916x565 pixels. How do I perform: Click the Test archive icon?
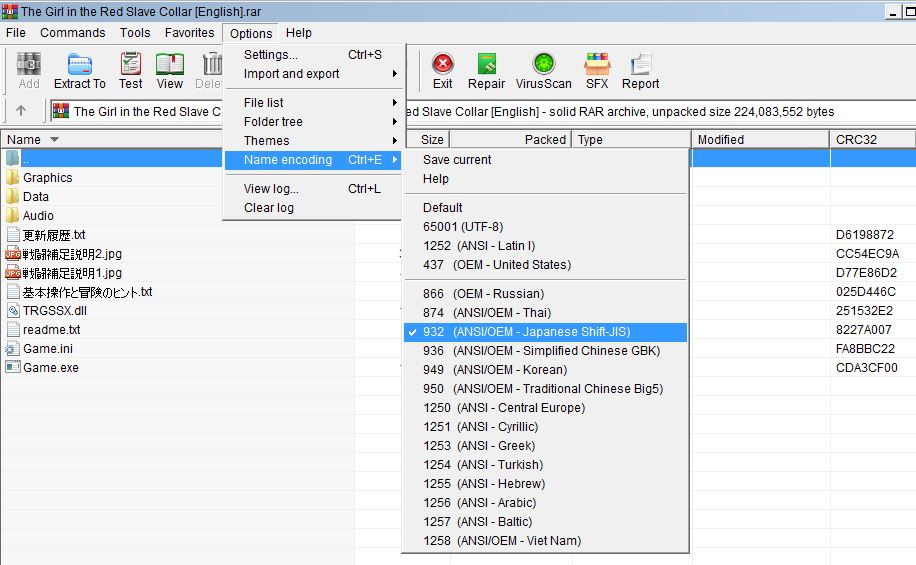coord(131,71)
